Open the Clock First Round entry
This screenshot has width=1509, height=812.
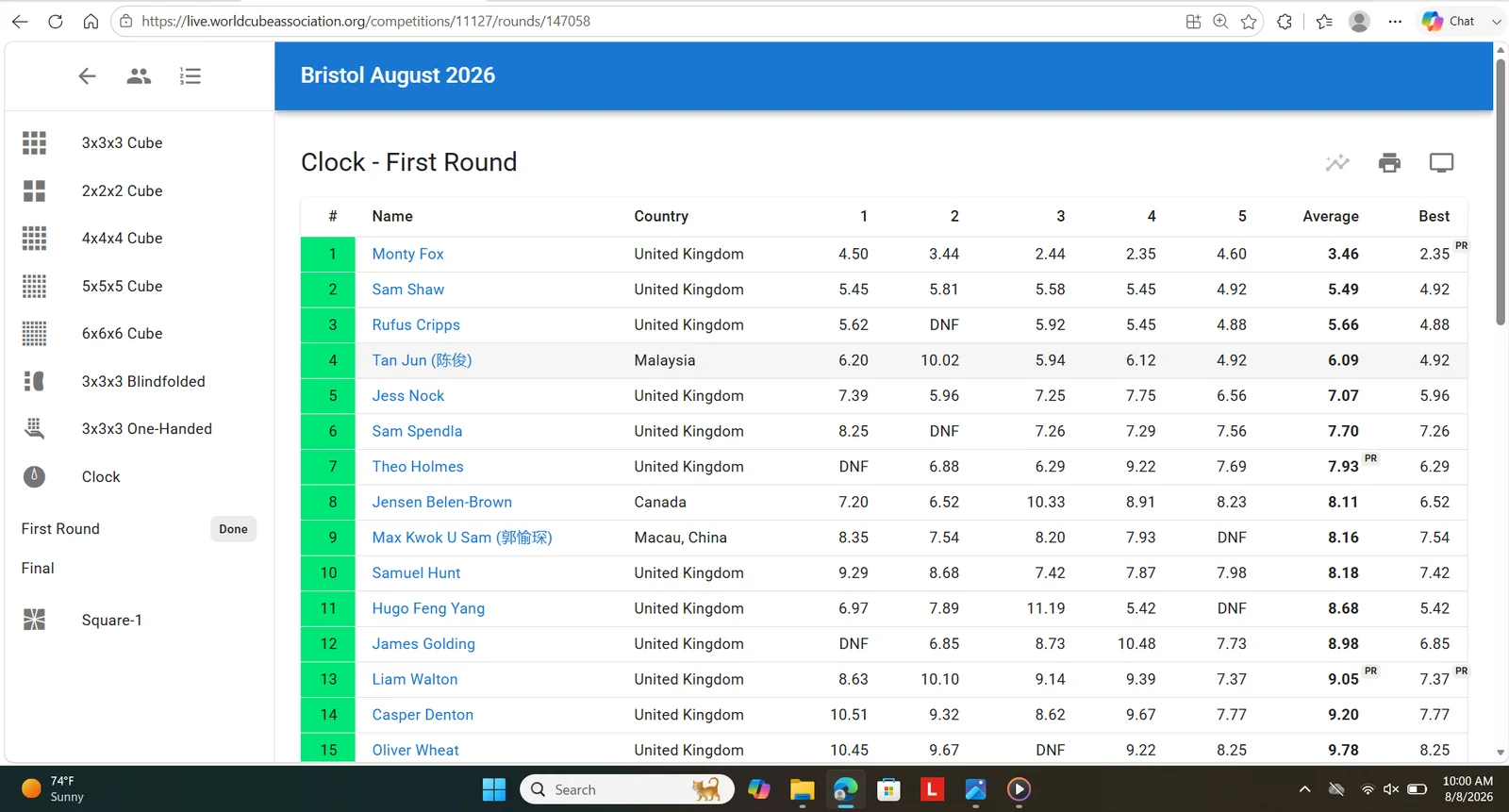[140, 529]
